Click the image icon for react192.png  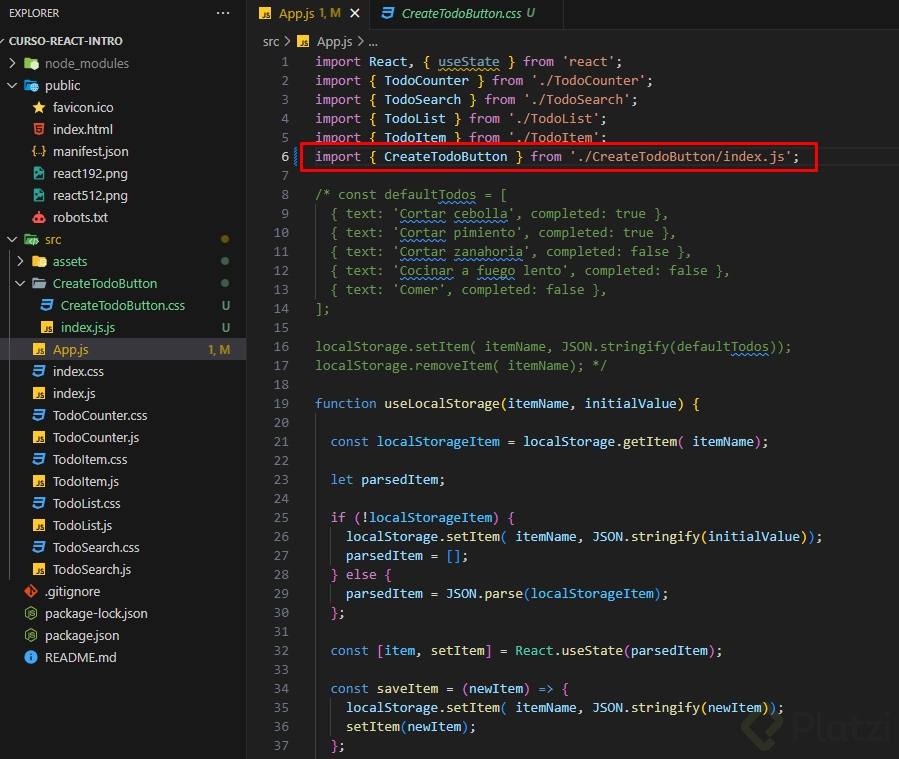click(x=39, y=173)
